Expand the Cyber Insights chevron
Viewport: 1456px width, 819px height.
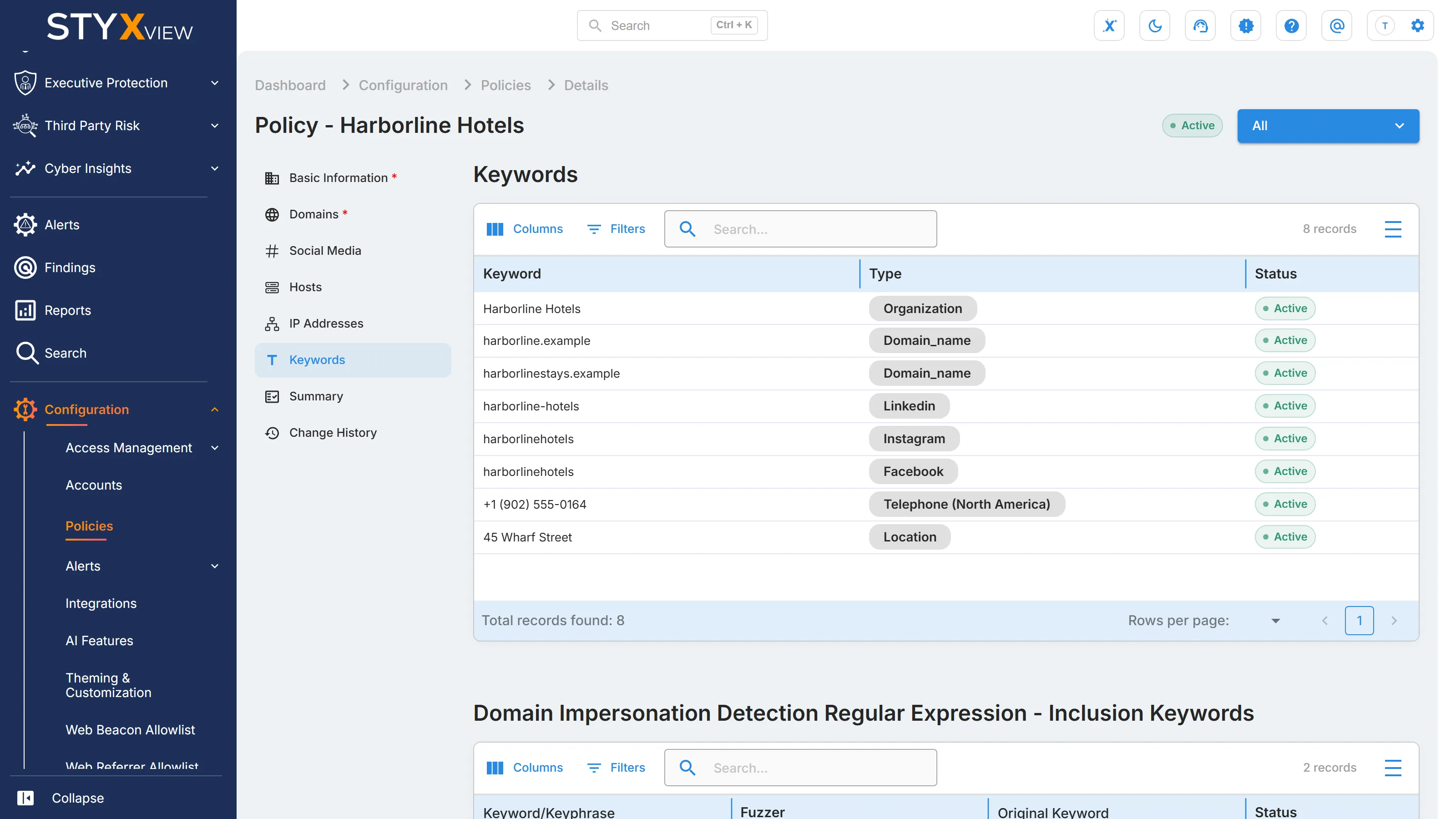coord(215,168)
